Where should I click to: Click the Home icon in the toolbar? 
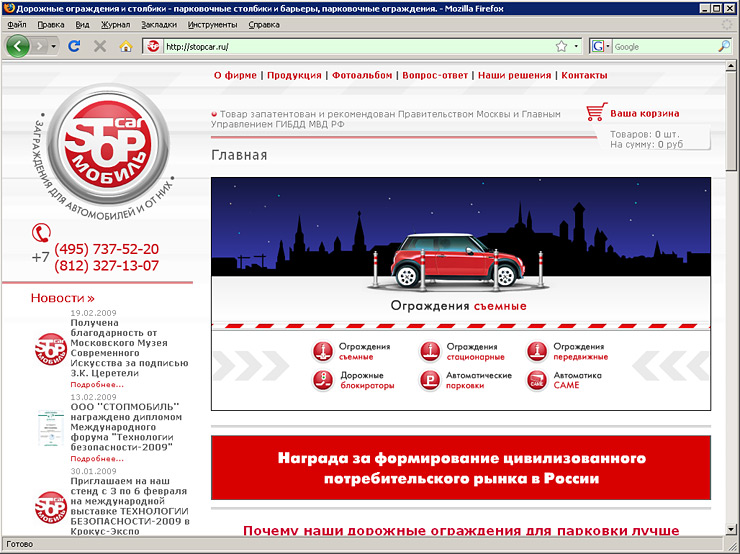point(126,46)
